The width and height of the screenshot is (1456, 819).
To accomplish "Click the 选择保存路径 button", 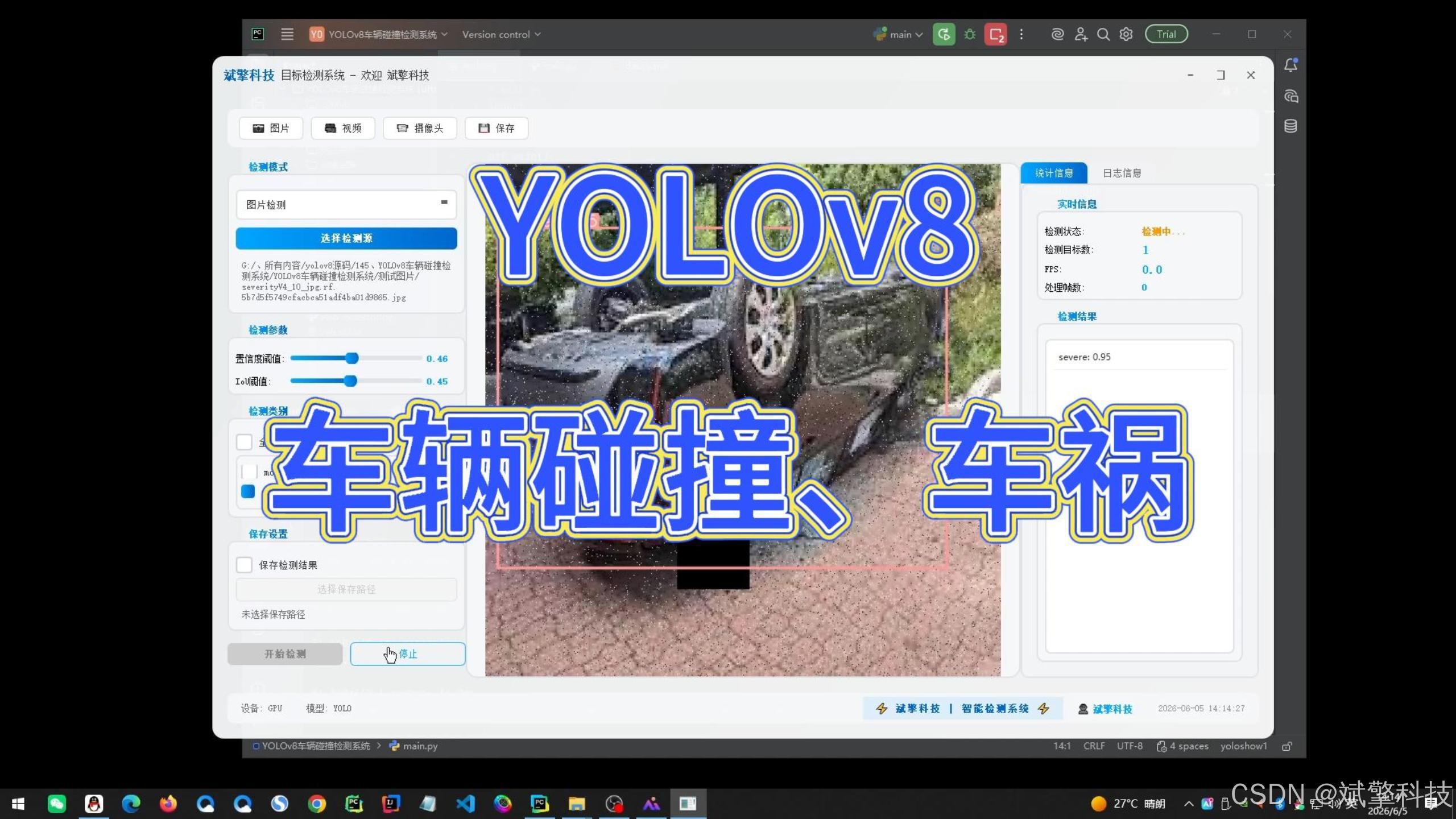I will [x=346, y=589].
